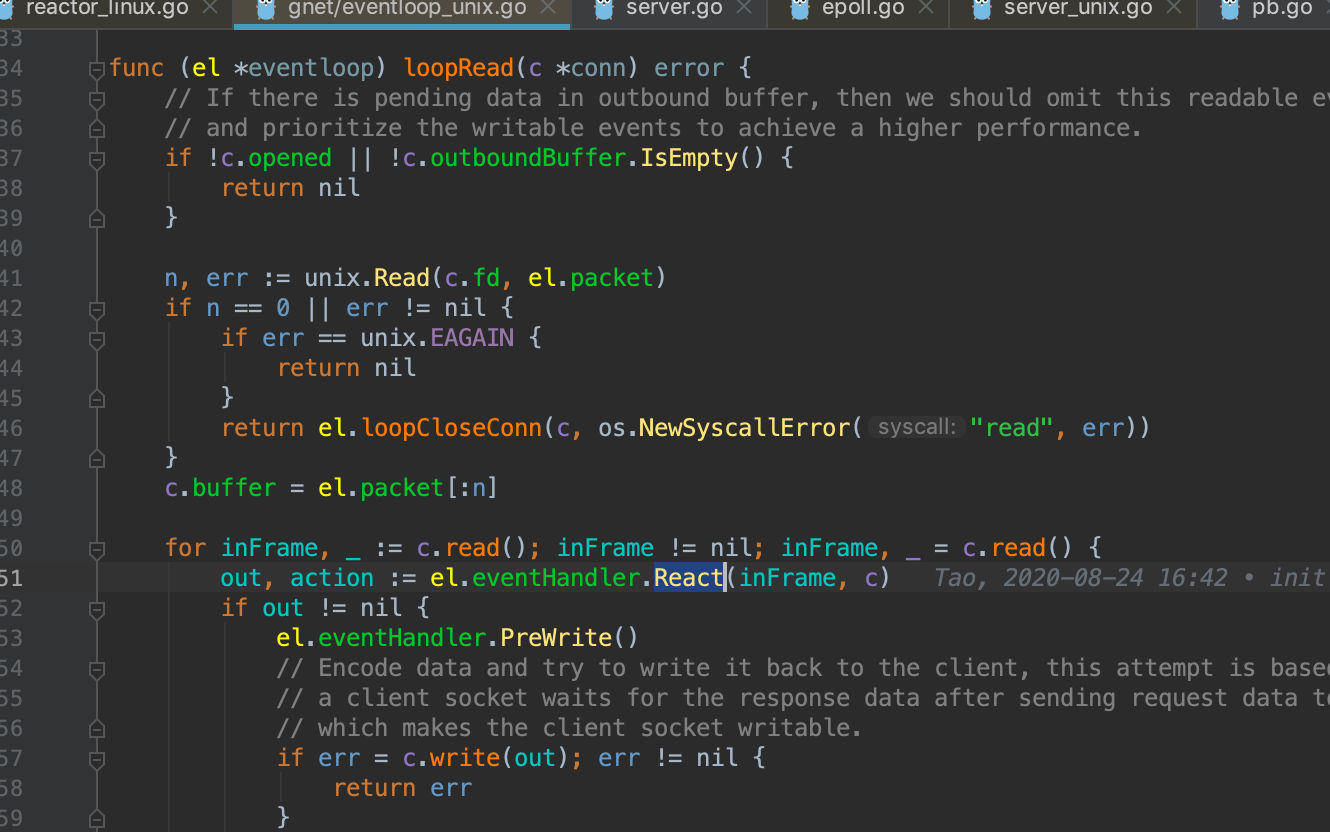Click the Go gopher icon on epoll.go tab
This screenshot has width=1330, height=832.
click(x=798, y=8)
